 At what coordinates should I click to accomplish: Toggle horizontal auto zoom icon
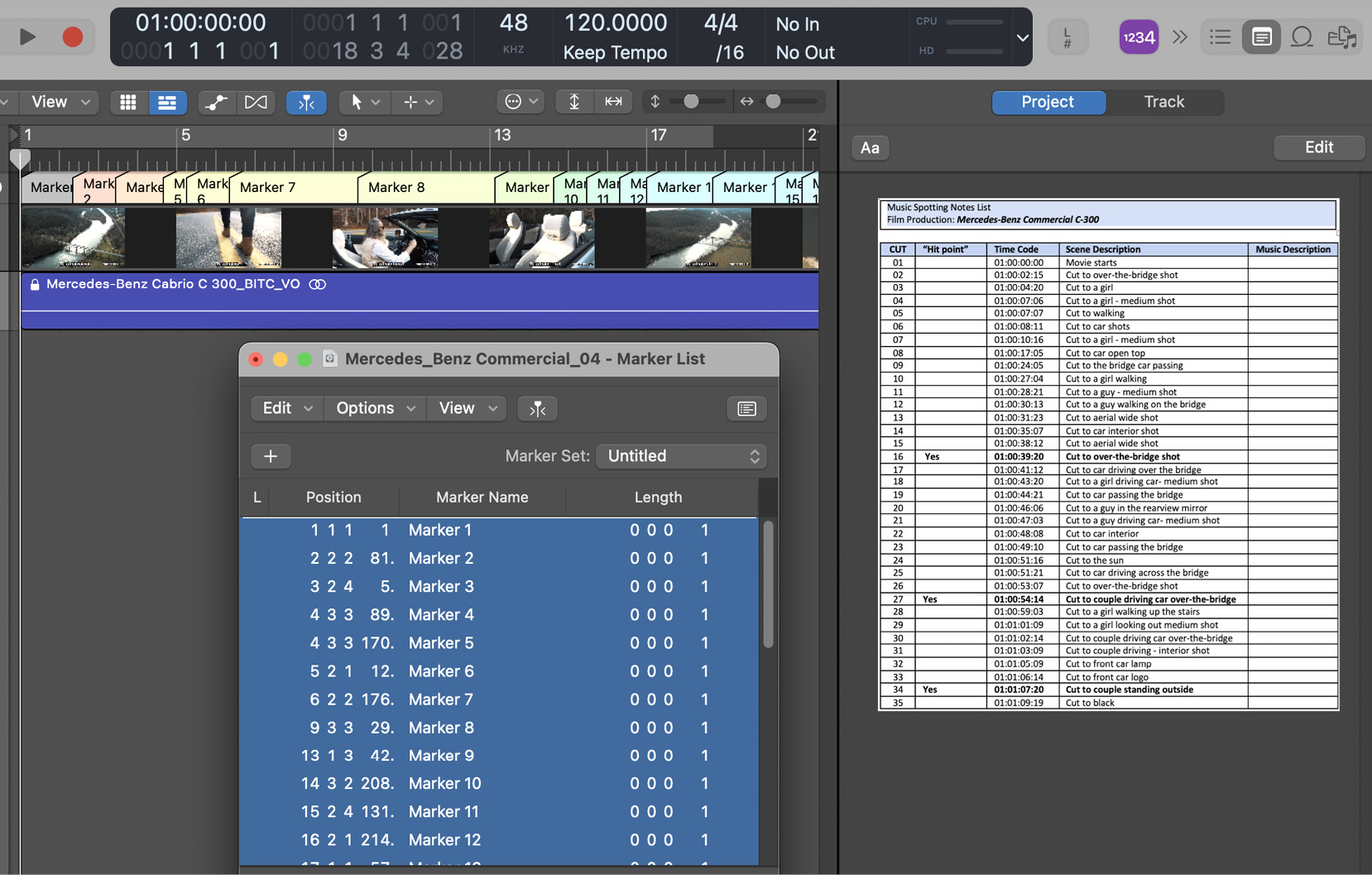pos(614,102)
